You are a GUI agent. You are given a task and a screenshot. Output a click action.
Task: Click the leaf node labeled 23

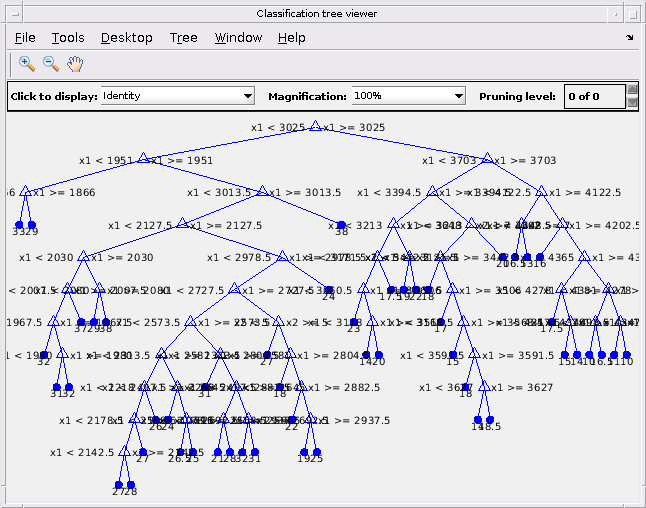click(353, 322)
